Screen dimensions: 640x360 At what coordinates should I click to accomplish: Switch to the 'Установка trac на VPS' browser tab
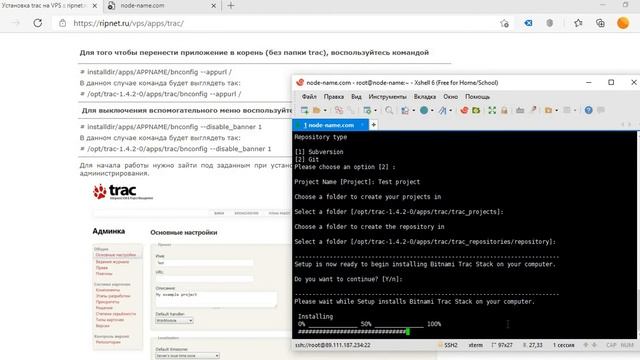click(44, 6)
